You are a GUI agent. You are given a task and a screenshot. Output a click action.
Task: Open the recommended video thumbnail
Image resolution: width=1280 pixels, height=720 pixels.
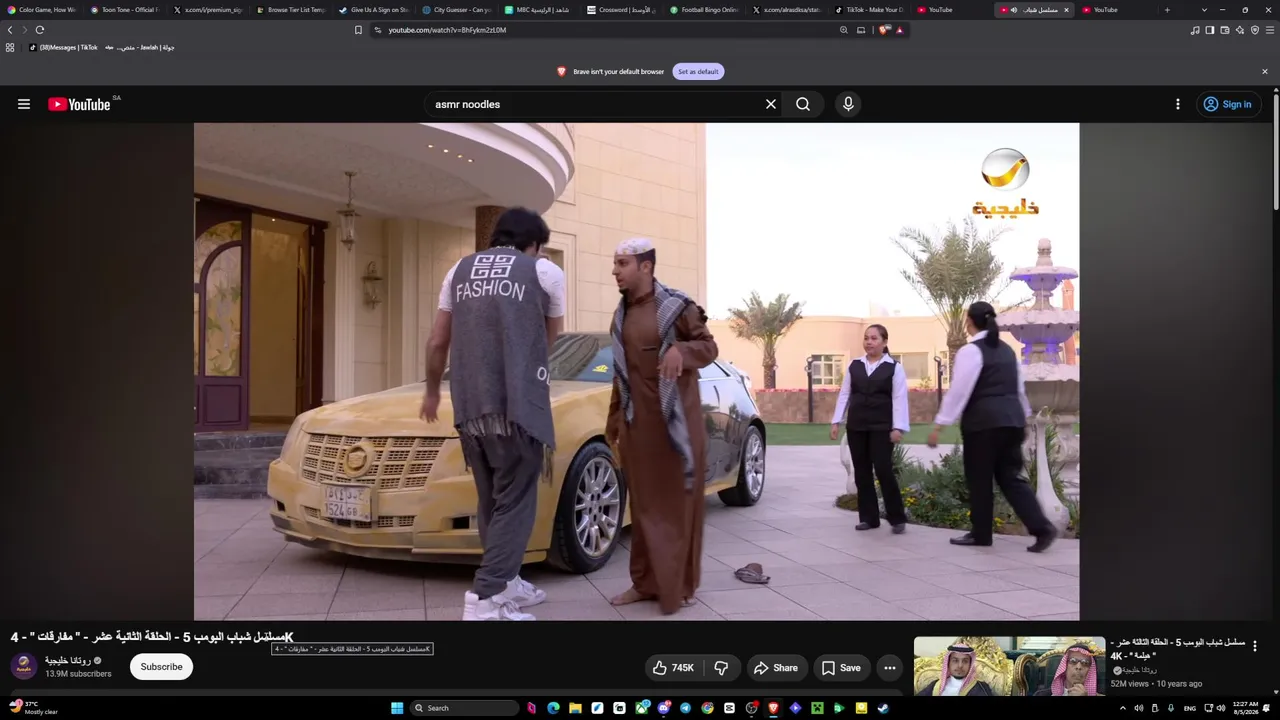[x=1009, y=666]
